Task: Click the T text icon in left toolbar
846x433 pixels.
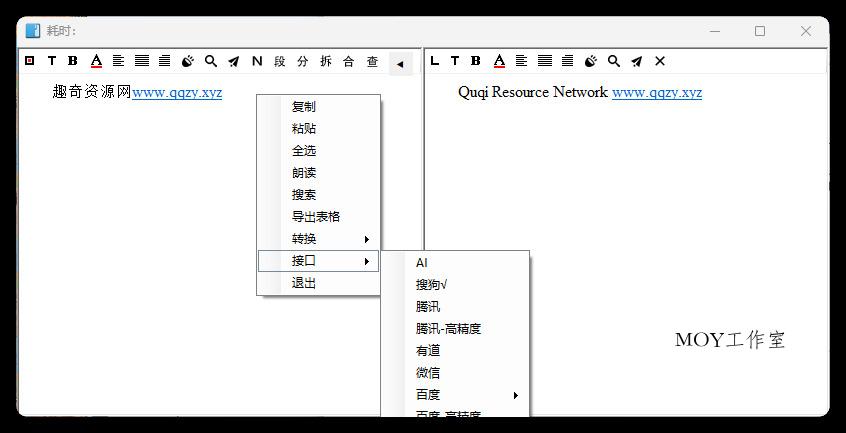Action: 52,61
